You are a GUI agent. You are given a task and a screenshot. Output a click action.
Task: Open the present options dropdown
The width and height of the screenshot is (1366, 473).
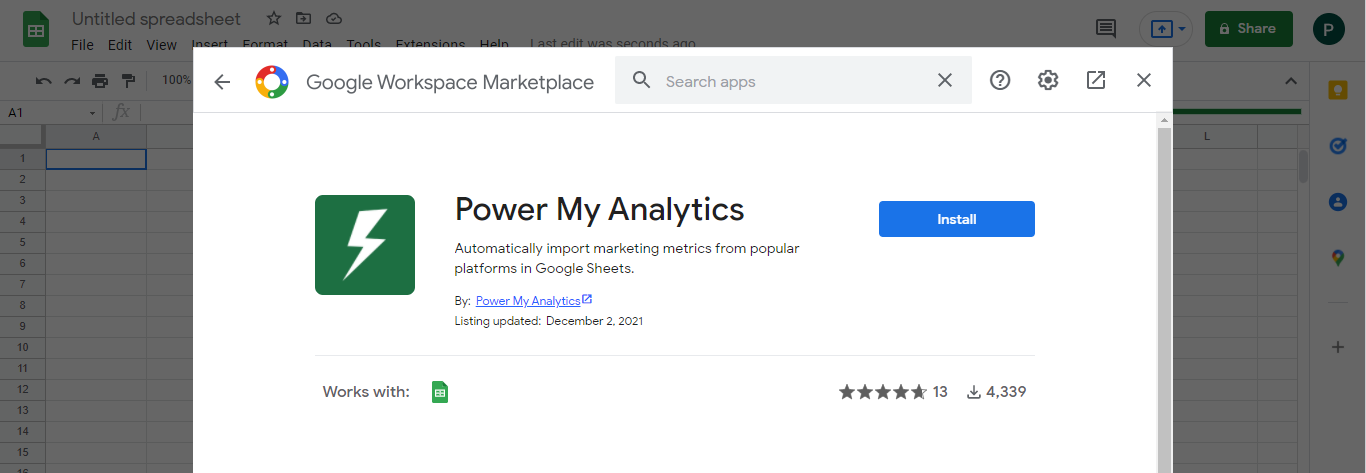(1183, 29)
